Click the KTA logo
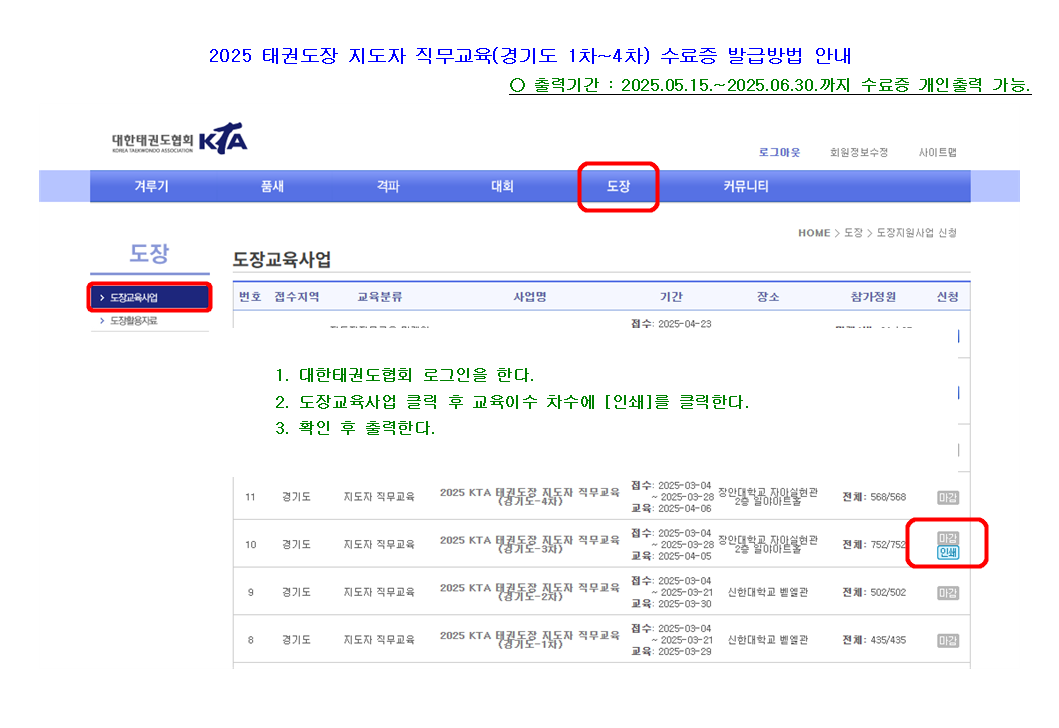1059x728 pixels. tap(179, 139)
